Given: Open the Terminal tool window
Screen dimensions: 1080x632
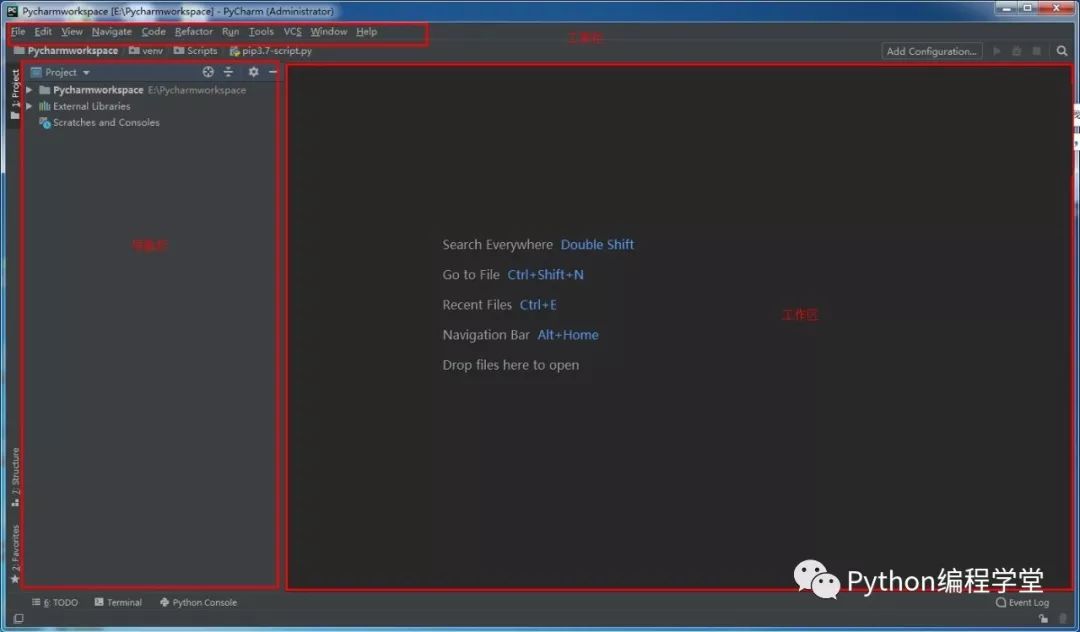Looking at the screenshot, I should (x=118, y=602).
